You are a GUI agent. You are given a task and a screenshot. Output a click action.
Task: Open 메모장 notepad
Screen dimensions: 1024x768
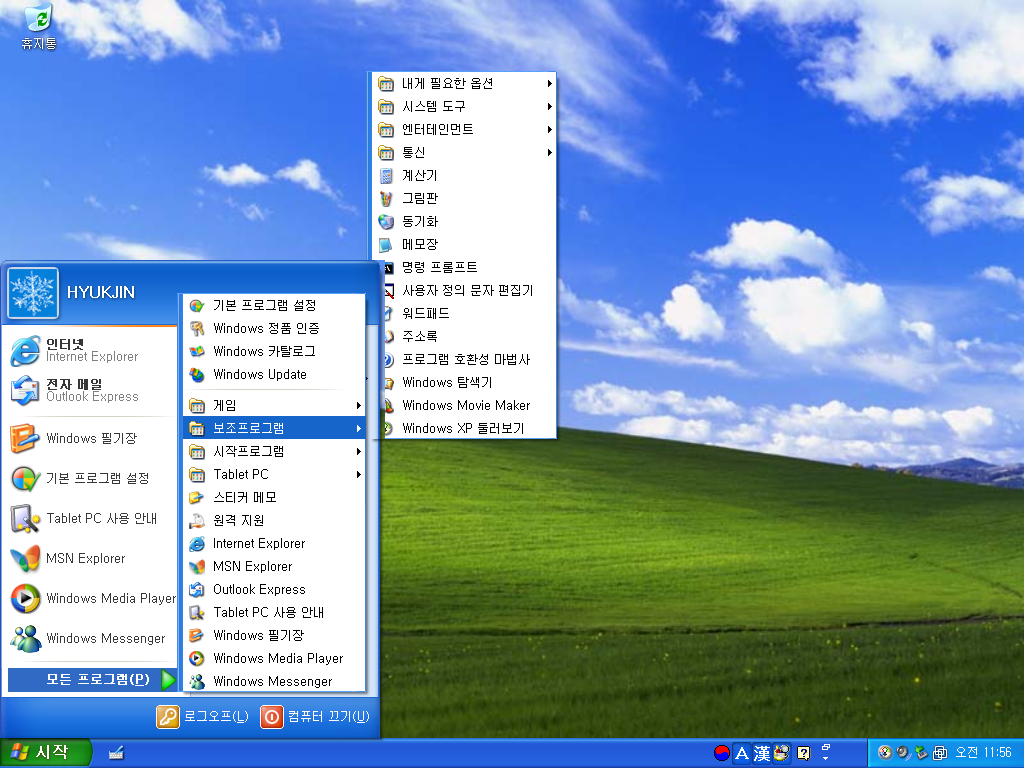coord(464,244)
